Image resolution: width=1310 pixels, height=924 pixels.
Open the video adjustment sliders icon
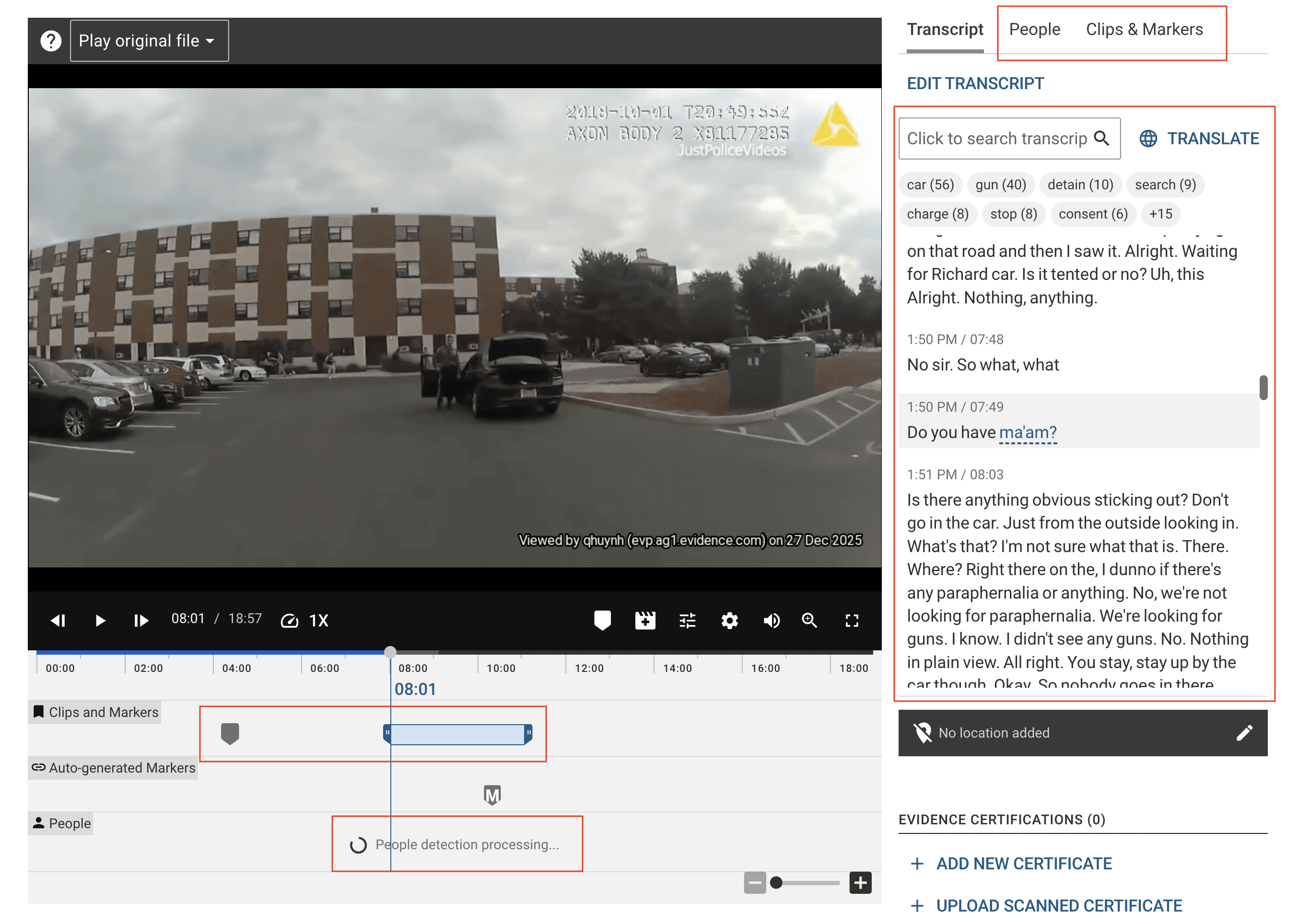tap(687, 620)
